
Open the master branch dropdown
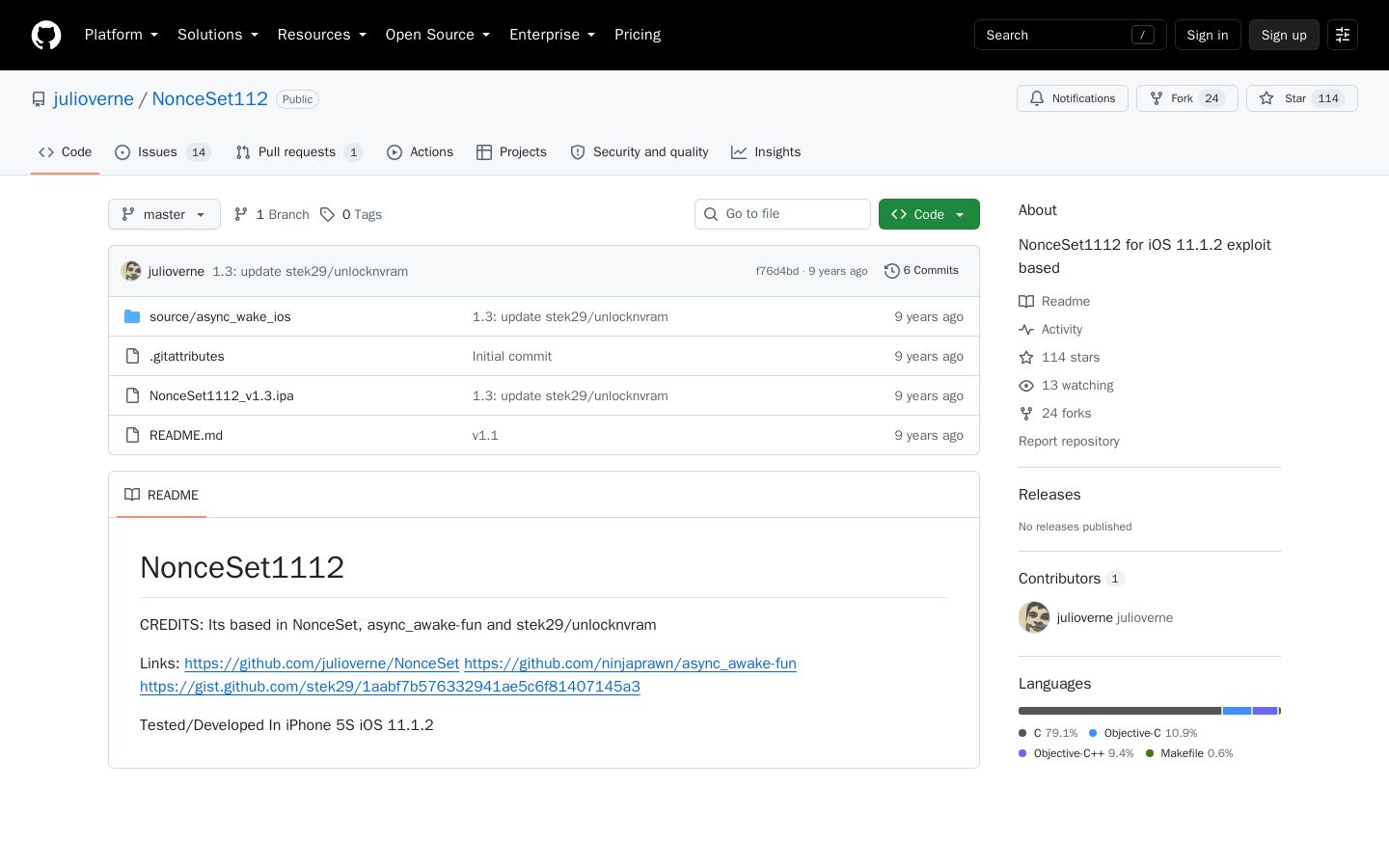(x=164, y=214)
